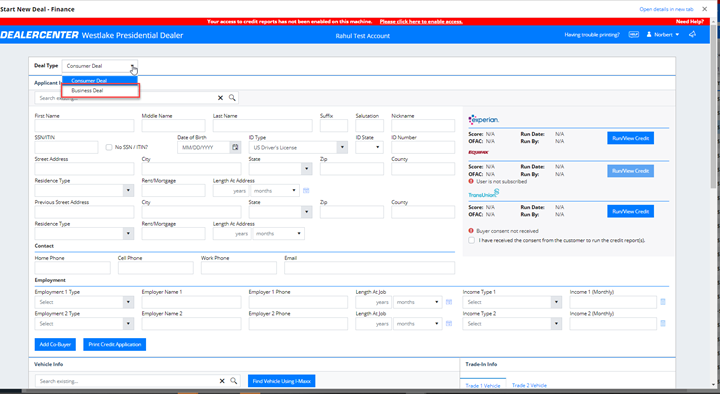Screen dimensions: 720x394
Task: Open calculator icon beside Income 2 (Monthly)
Action: point(663,324)
